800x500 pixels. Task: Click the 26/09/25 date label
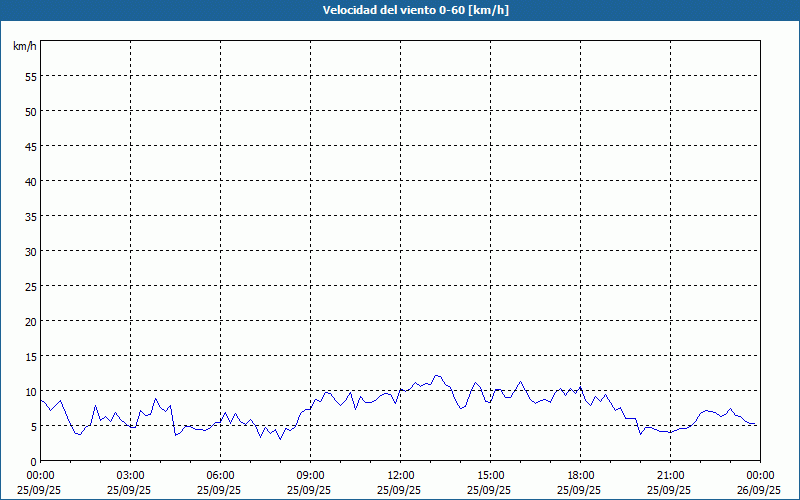759,490
